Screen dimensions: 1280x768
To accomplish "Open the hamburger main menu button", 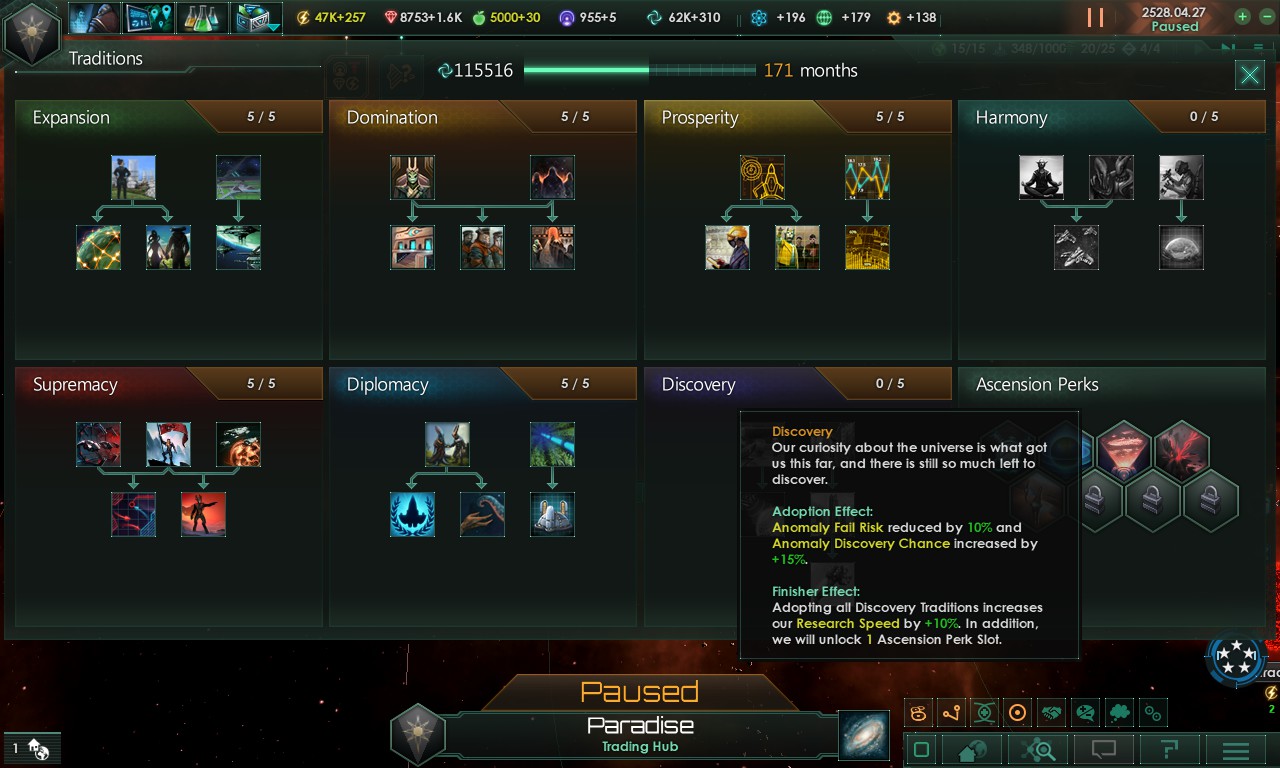I will pyautogui.click(x=1236, y=750).
